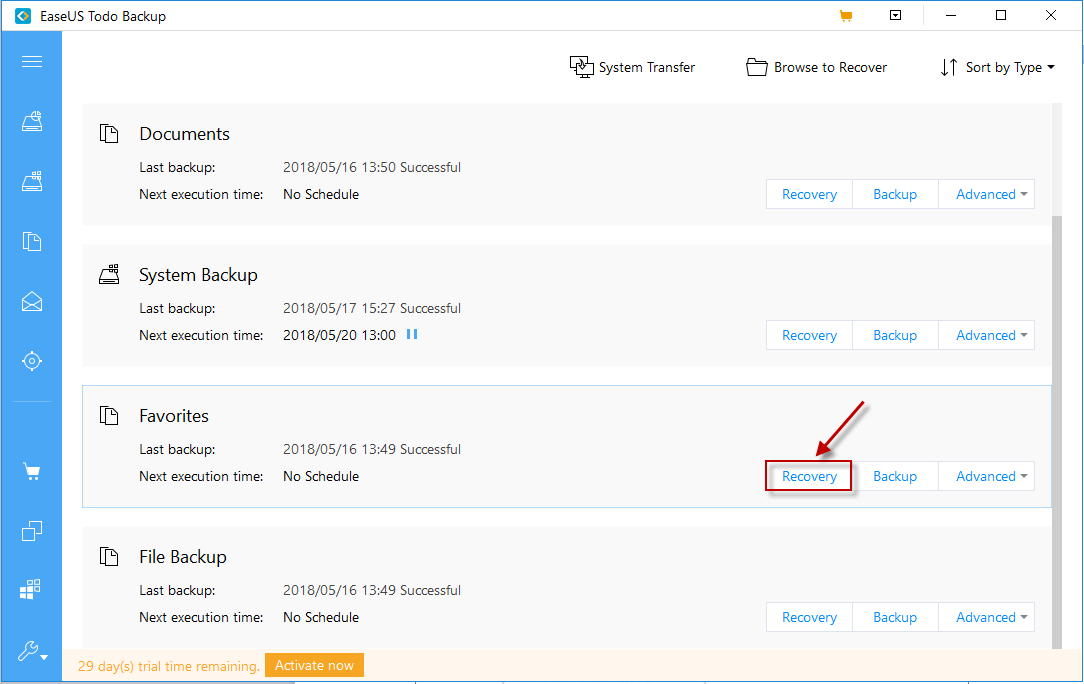This screenshot has height=684, width=1084.
Task: Click Recovery for System Backup
Action: pyautogui.click(x=809, y=335)
